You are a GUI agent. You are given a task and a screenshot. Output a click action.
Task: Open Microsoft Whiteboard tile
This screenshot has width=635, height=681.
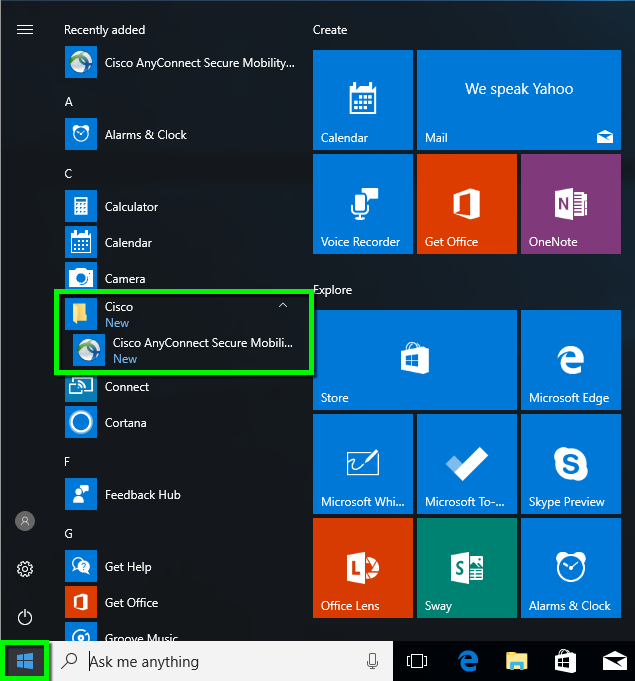[x=363, y=464]
